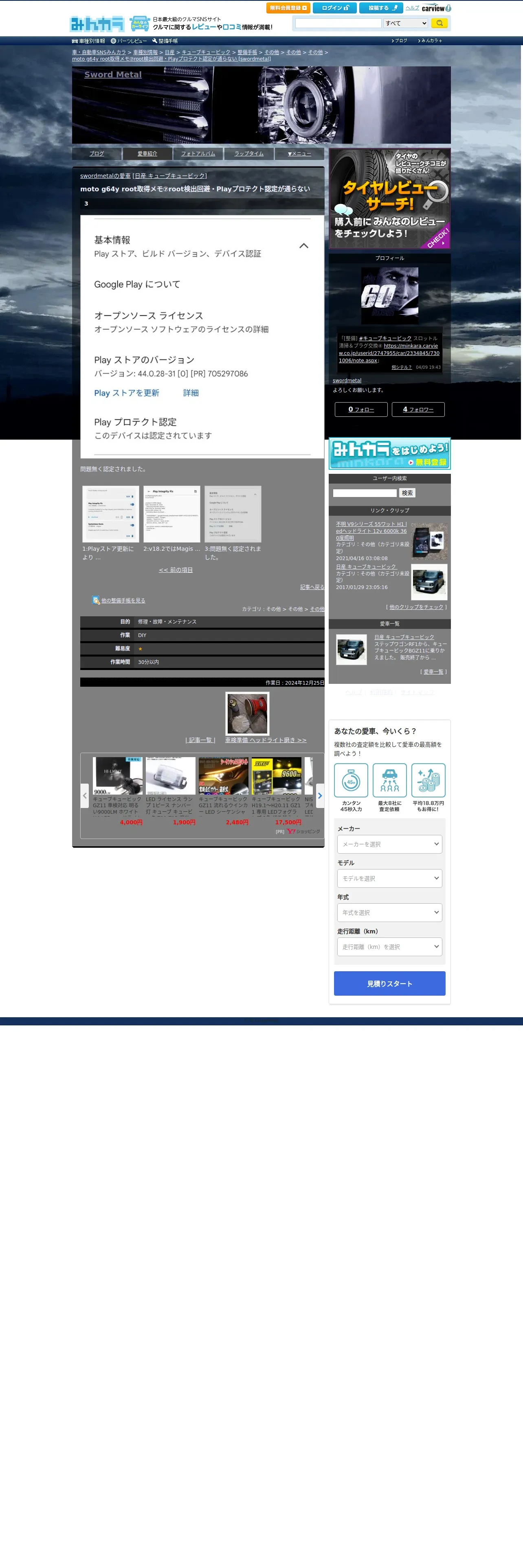
Task: Focus the top site search input field
Action: pos(338,23)
